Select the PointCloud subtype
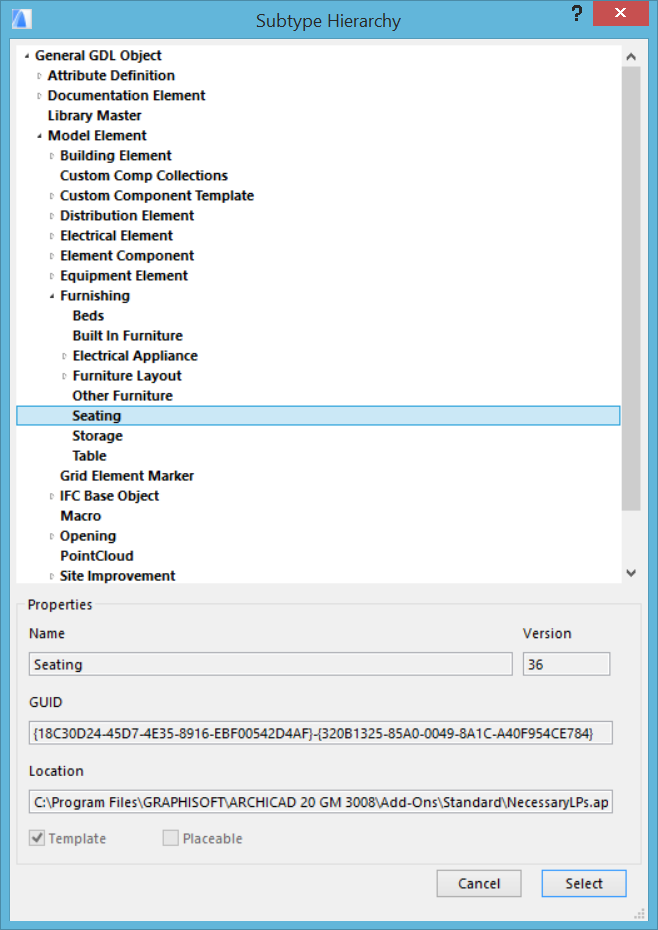This screenshot has width=658, height=930. point(97,556)
